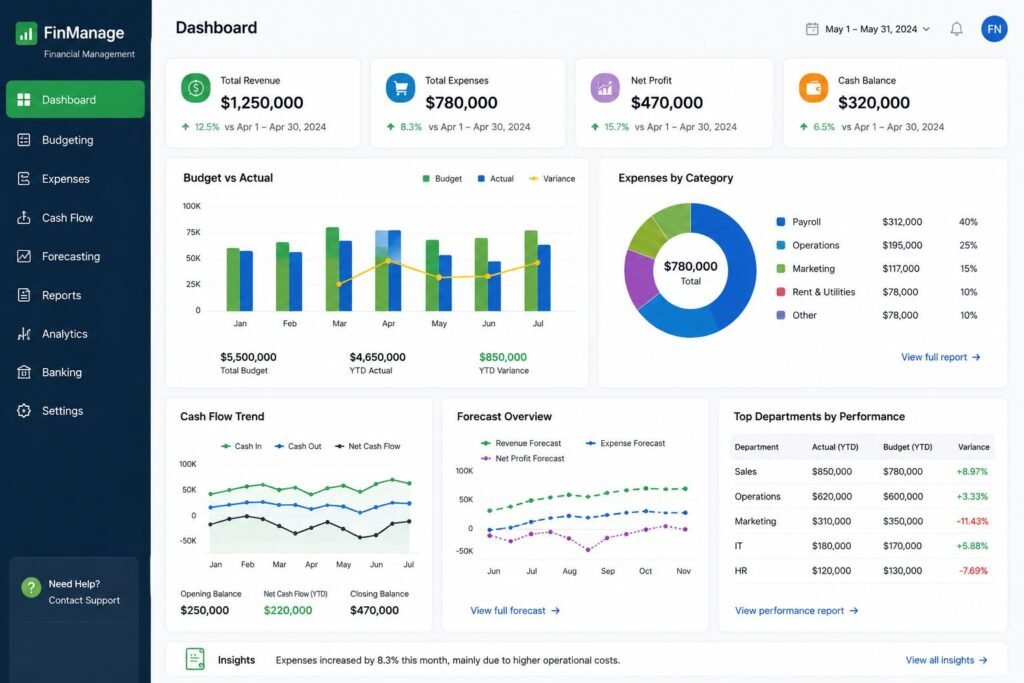Click the arrow after View all insights

983,660
